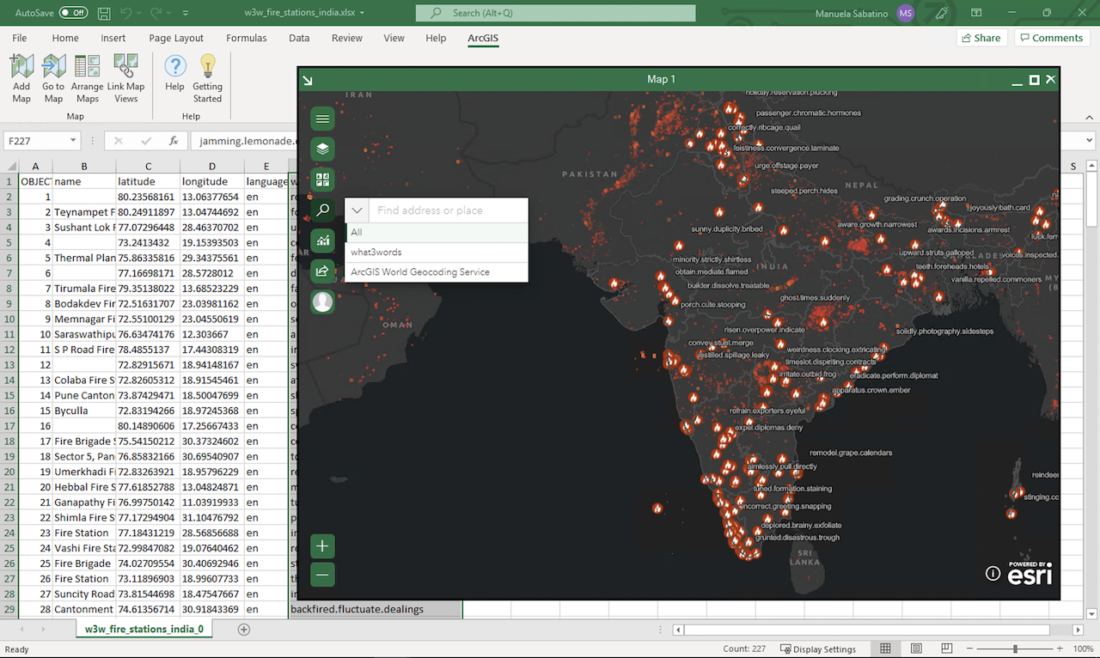Open the Formulas ribbon tab
Image resolution: width=1100 pixels, height=658 pixels.
246,38
